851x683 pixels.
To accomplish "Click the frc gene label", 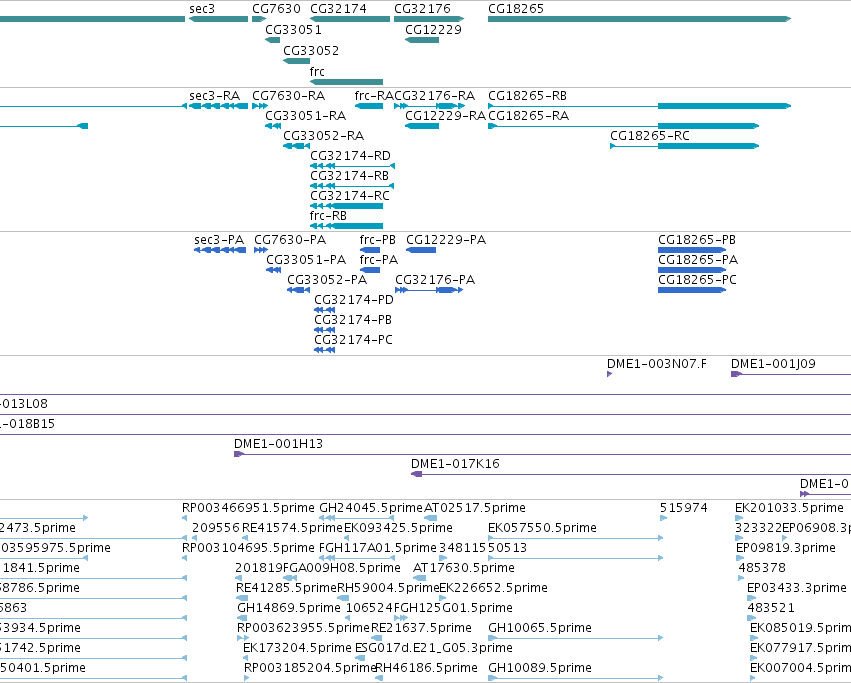I will pyautogui.click(x=317, y=72).
